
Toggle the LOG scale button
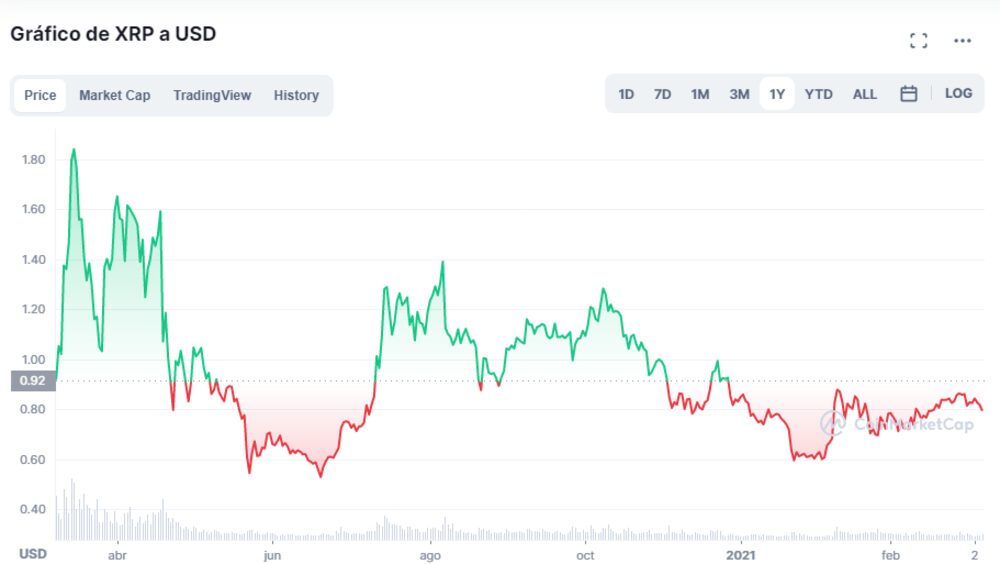[959, 94]
